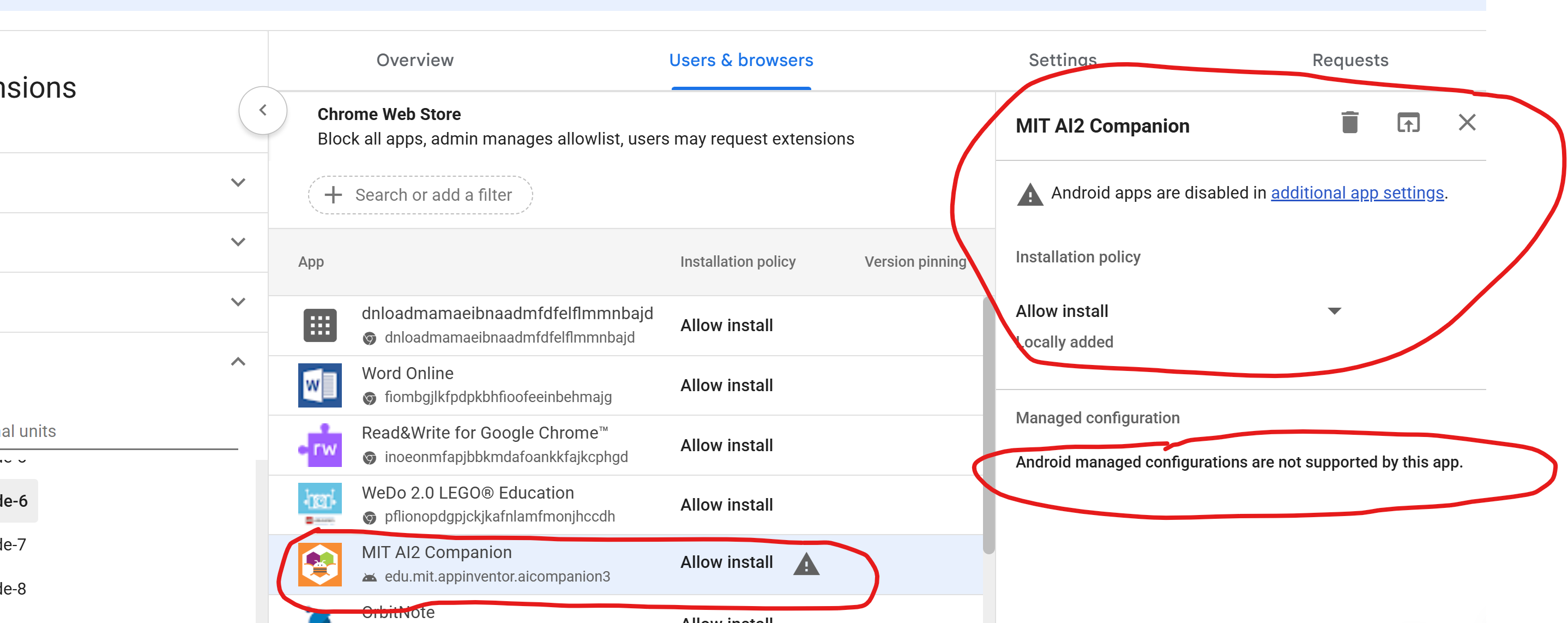
Task: Click the MIT AI2 Companion bee icon
Action: [x=319, y=564]
